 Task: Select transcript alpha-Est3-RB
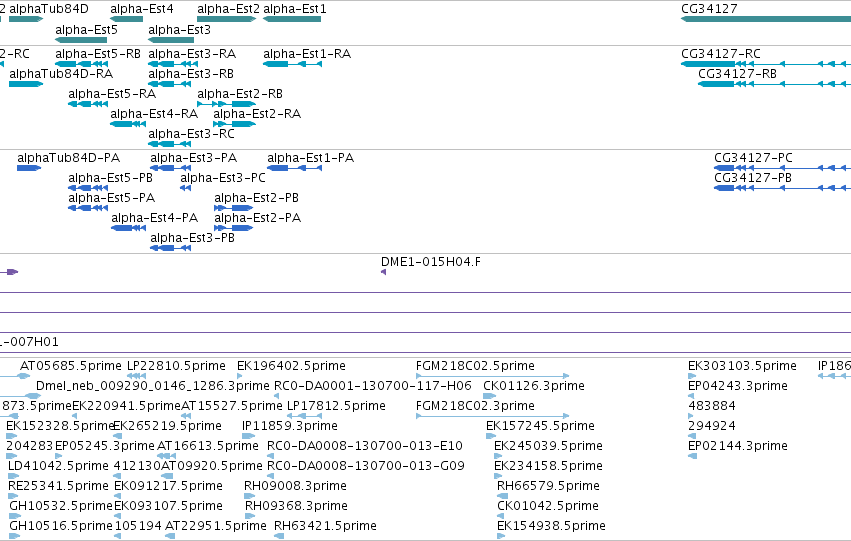pos(170,84)
